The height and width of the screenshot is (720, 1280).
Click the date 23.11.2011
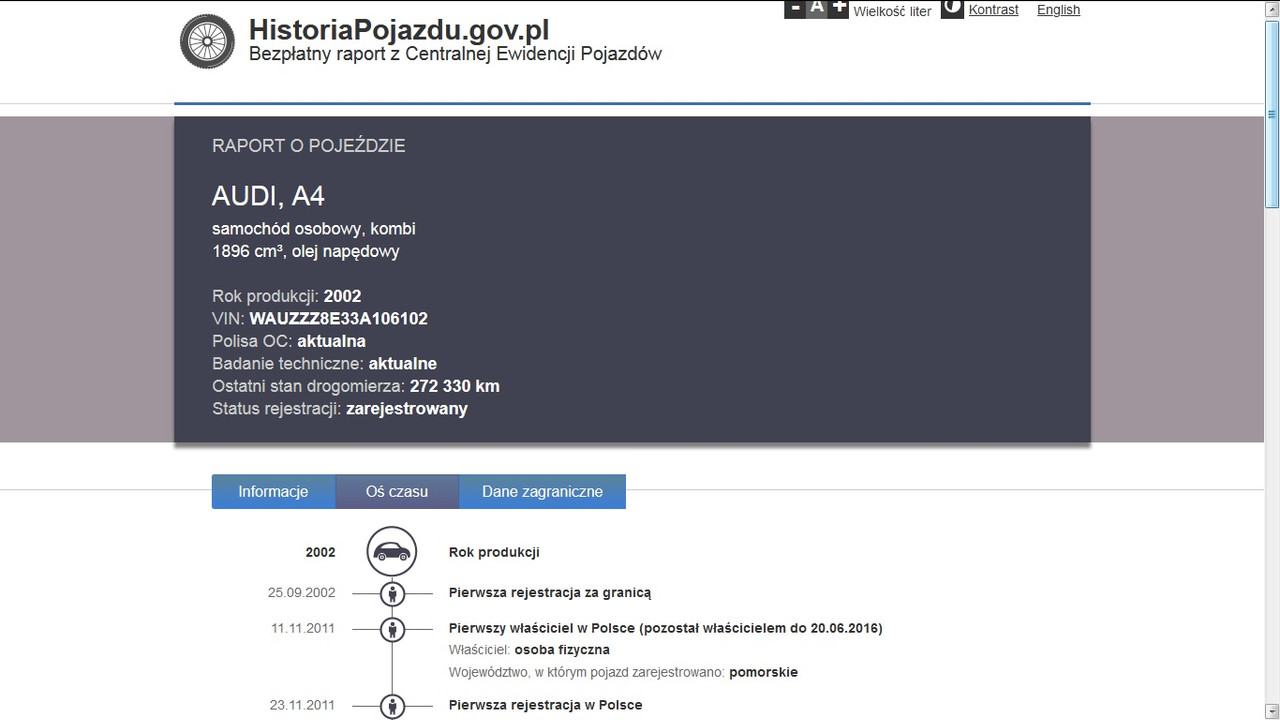pyautogui.click(x=302, y=705)
